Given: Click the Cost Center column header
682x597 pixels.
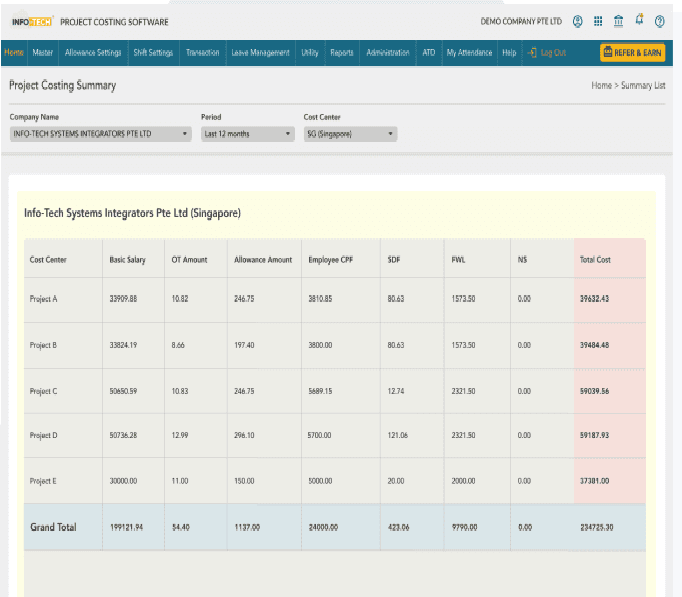Looking at the screenshot, I should [48, 260].
